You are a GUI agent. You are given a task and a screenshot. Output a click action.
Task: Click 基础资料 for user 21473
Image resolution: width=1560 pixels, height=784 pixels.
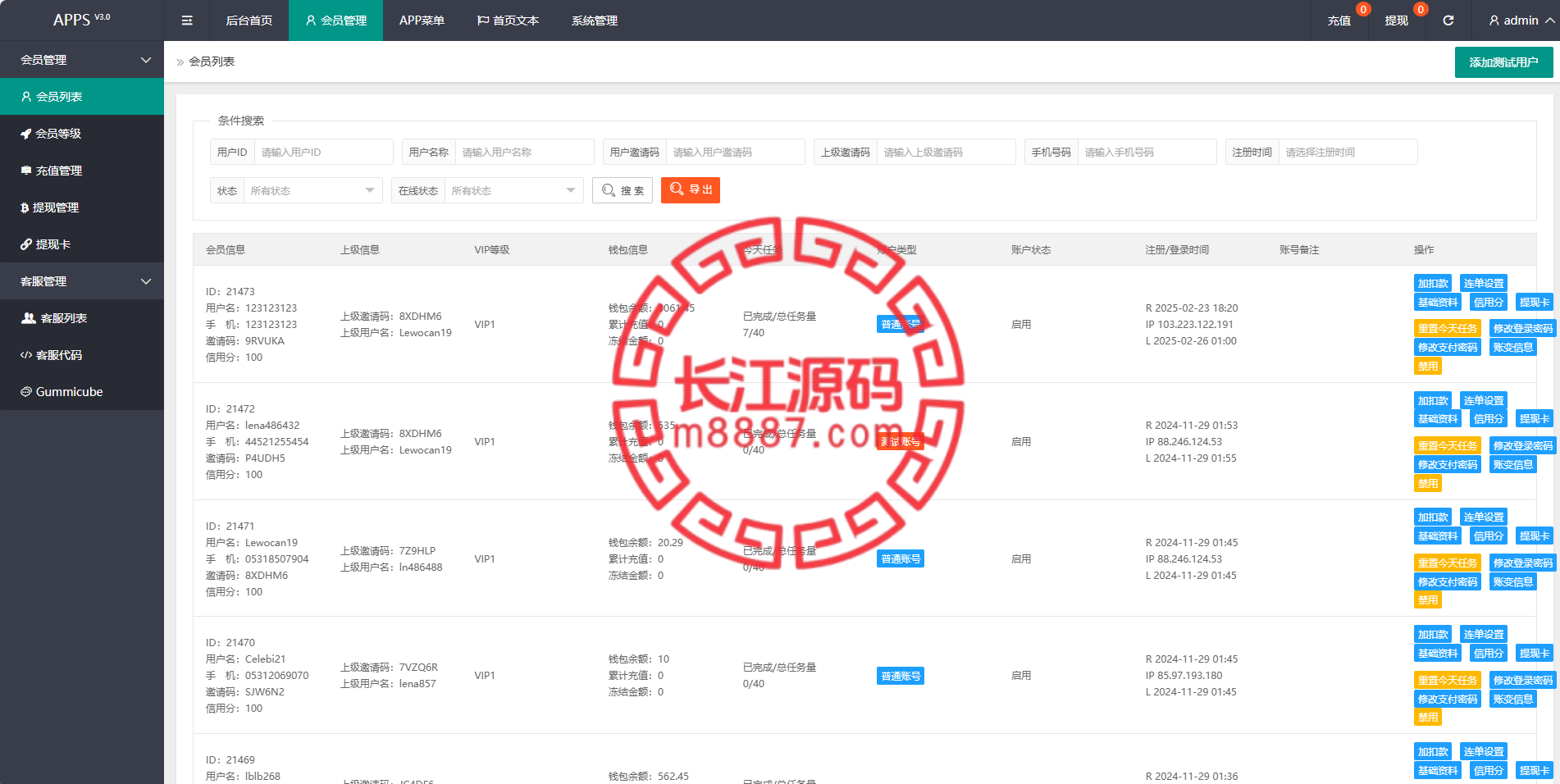click(x=1438, y=302)
